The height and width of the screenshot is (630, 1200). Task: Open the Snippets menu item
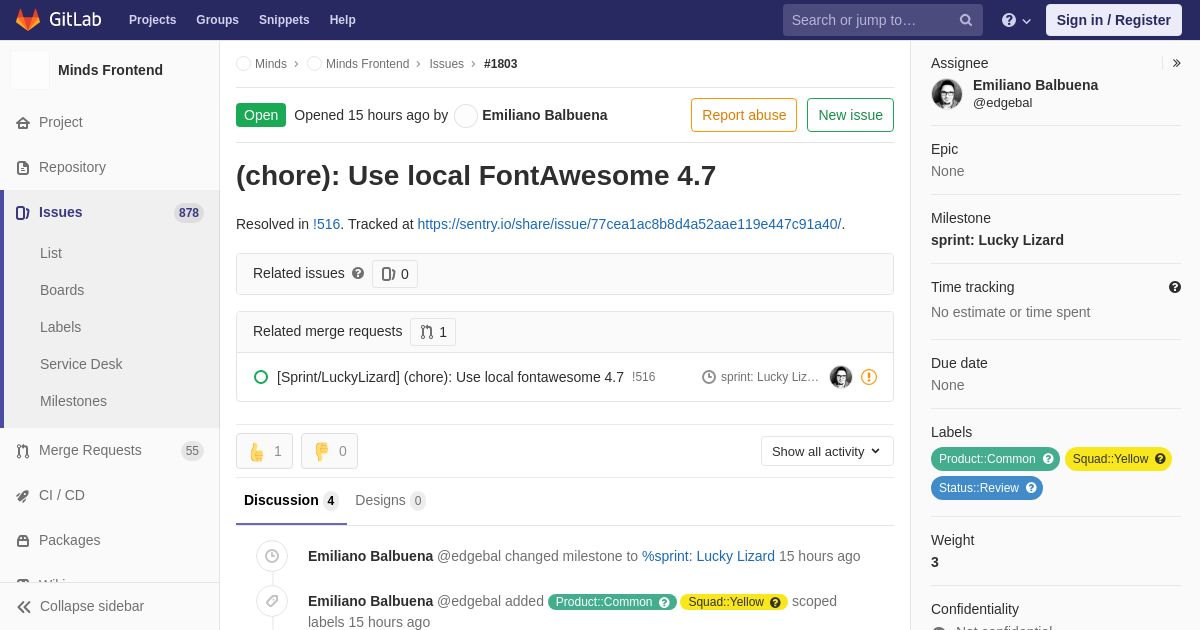click(284, 20)
